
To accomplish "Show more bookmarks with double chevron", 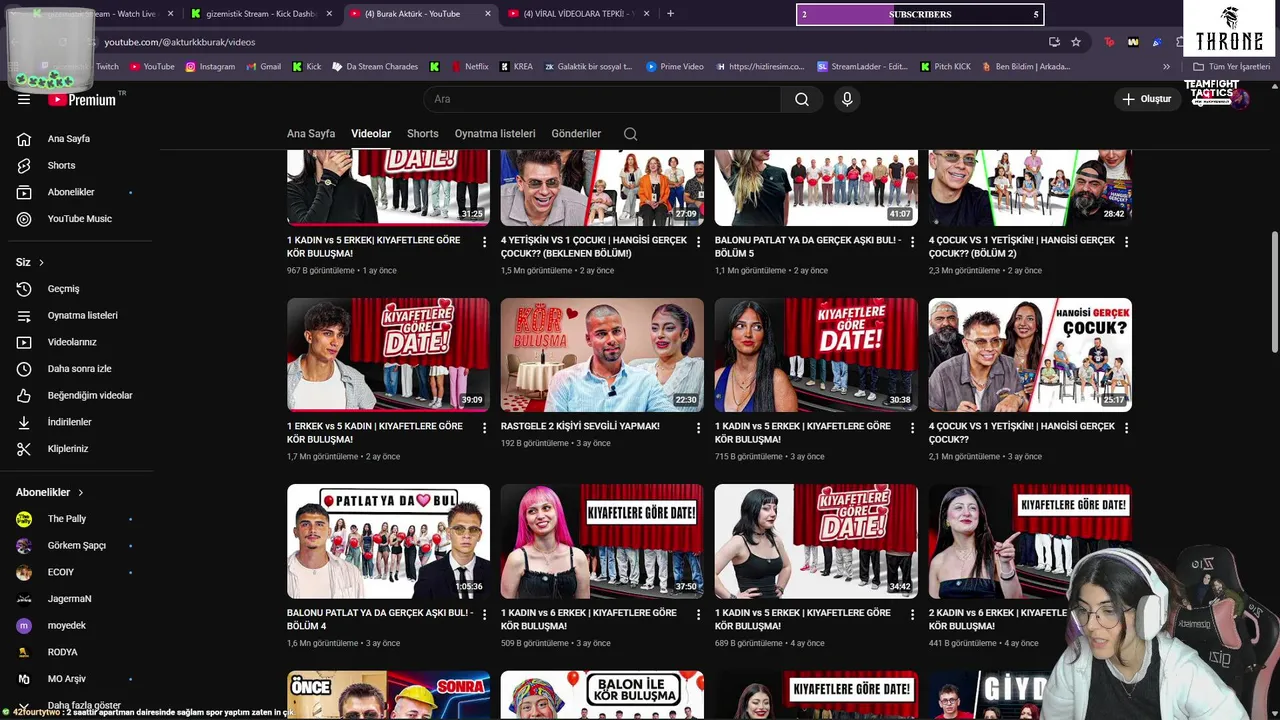I will tap(1166, 67).
